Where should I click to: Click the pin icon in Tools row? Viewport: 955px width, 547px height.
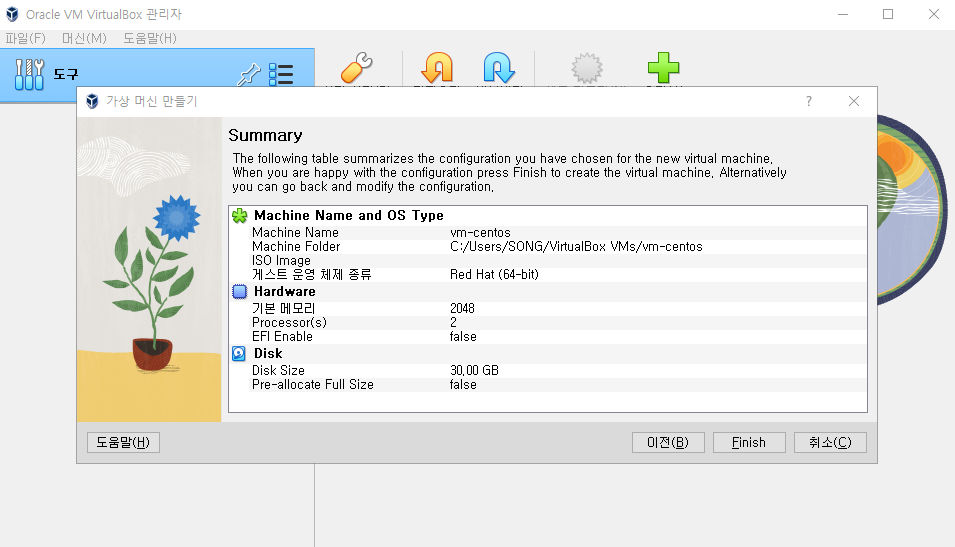(248, 74)
